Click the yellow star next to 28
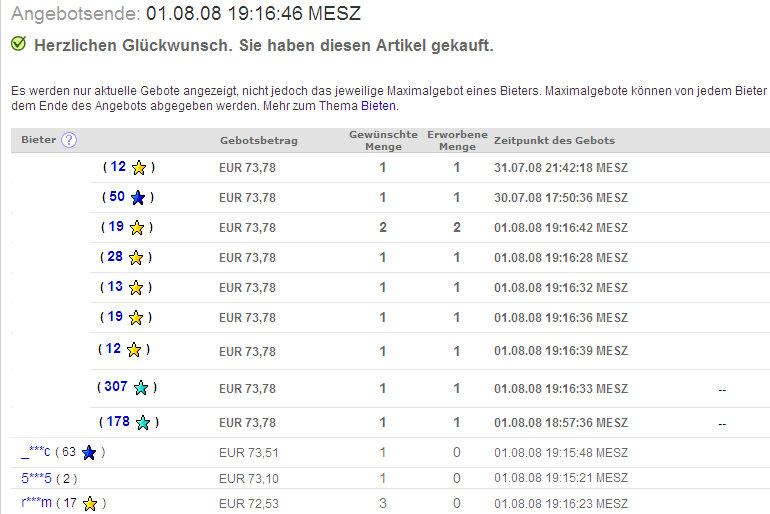This screenshot has width=770, height=514. point(136,258)
